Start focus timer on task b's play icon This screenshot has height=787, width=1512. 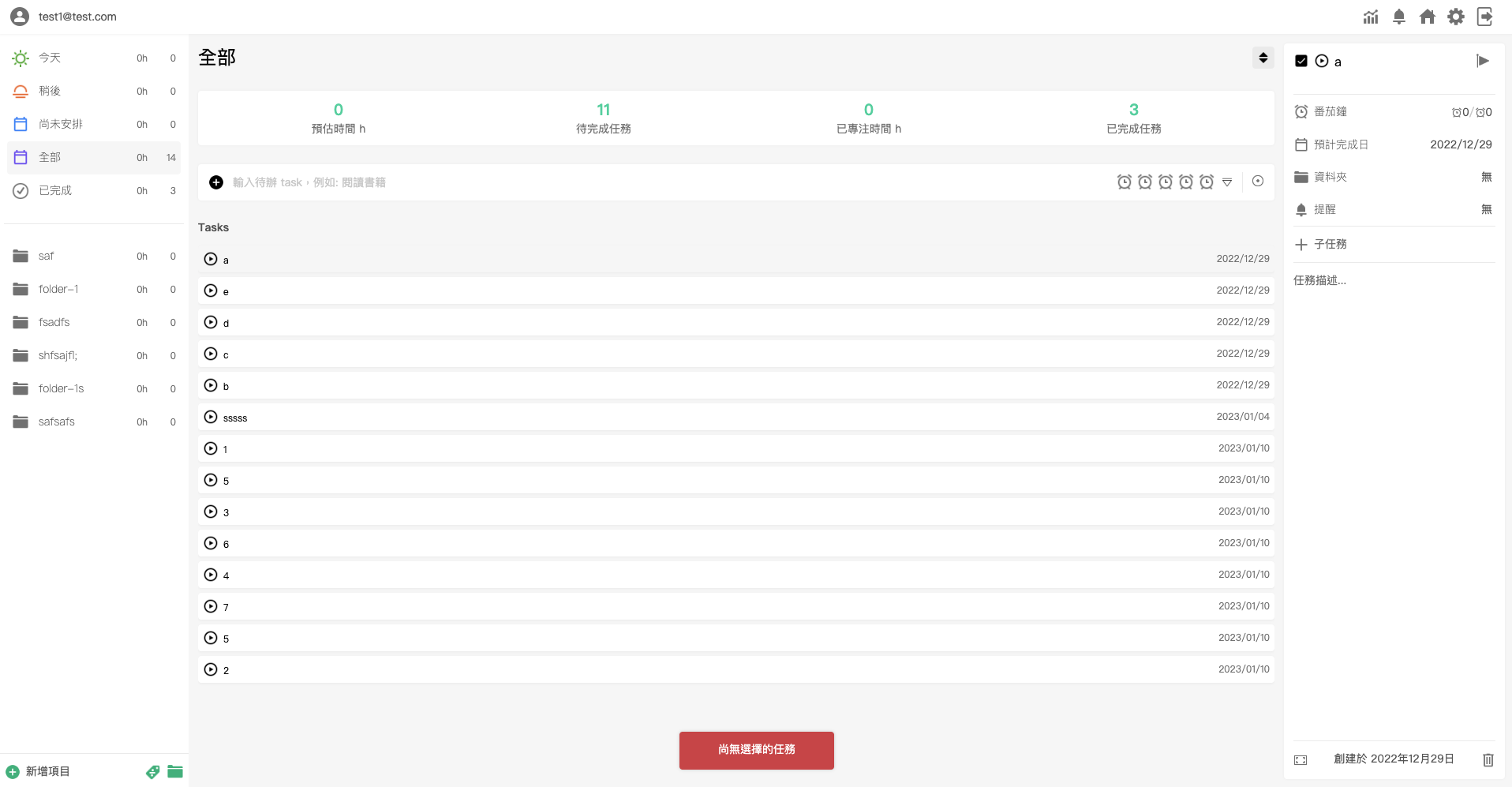click(210, 385)
